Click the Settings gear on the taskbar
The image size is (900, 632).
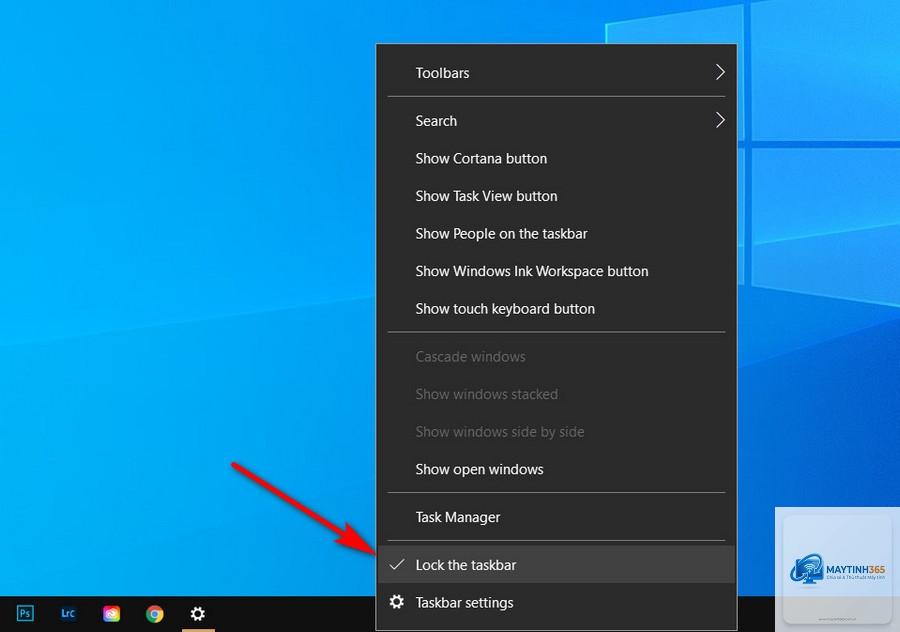click(x=197, y=614)
